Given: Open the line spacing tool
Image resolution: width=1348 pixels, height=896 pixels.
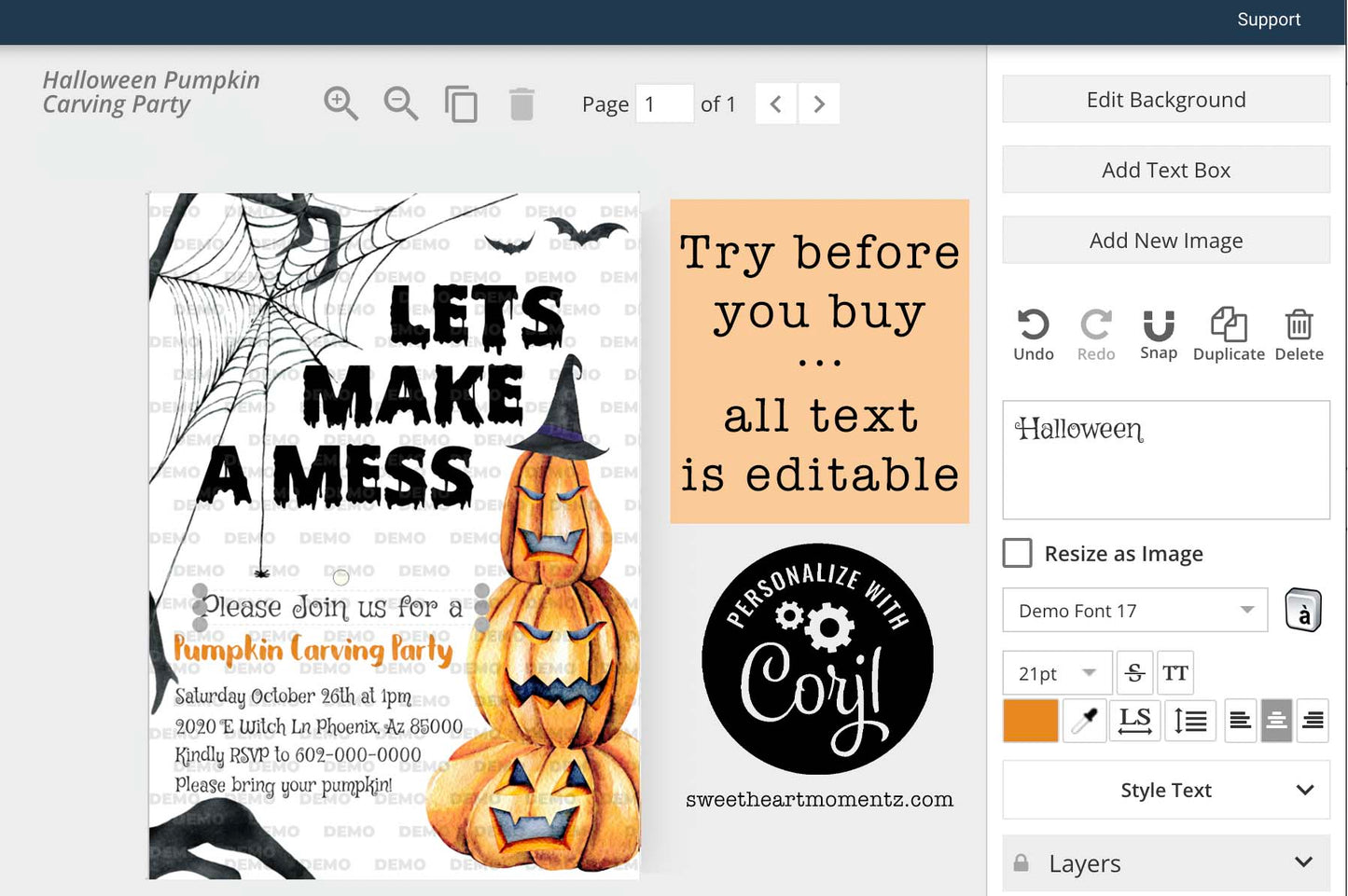Looking at the screenshot, I should pos(1190,721).
